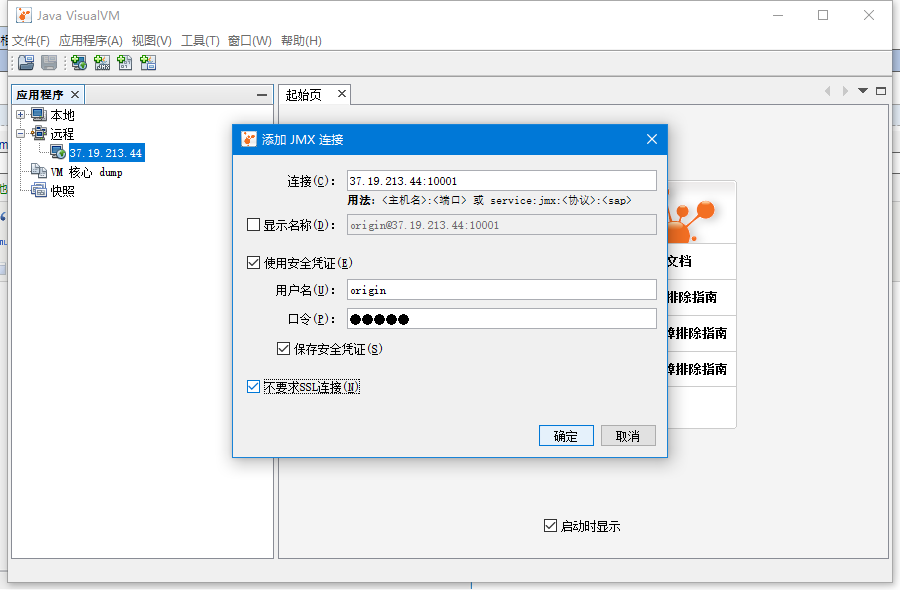Cancel the dialog with 取消
Viewport: 900px width, 590px height.
(628, 436)
